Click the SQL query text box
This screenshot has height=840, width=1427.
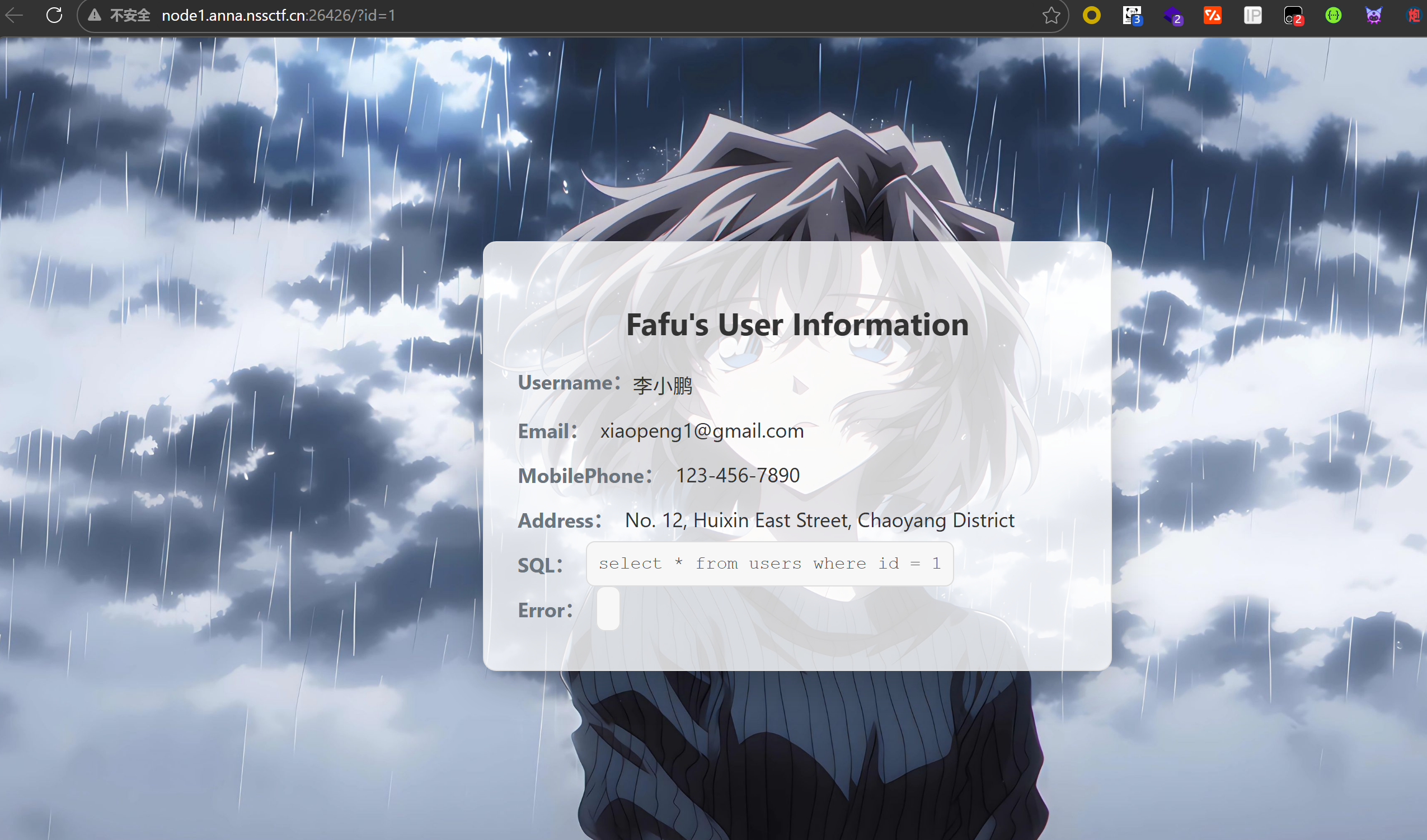point(769,564)
